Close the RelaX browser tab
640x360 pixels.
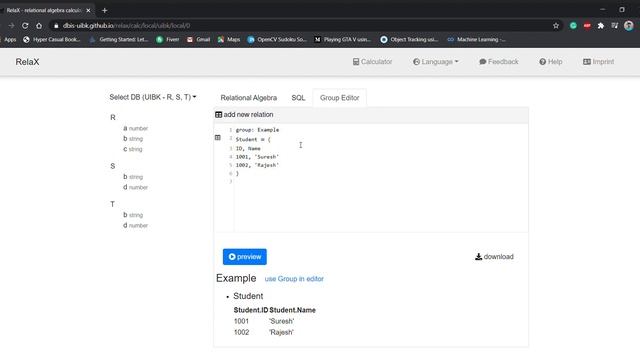tap(89, 10)
